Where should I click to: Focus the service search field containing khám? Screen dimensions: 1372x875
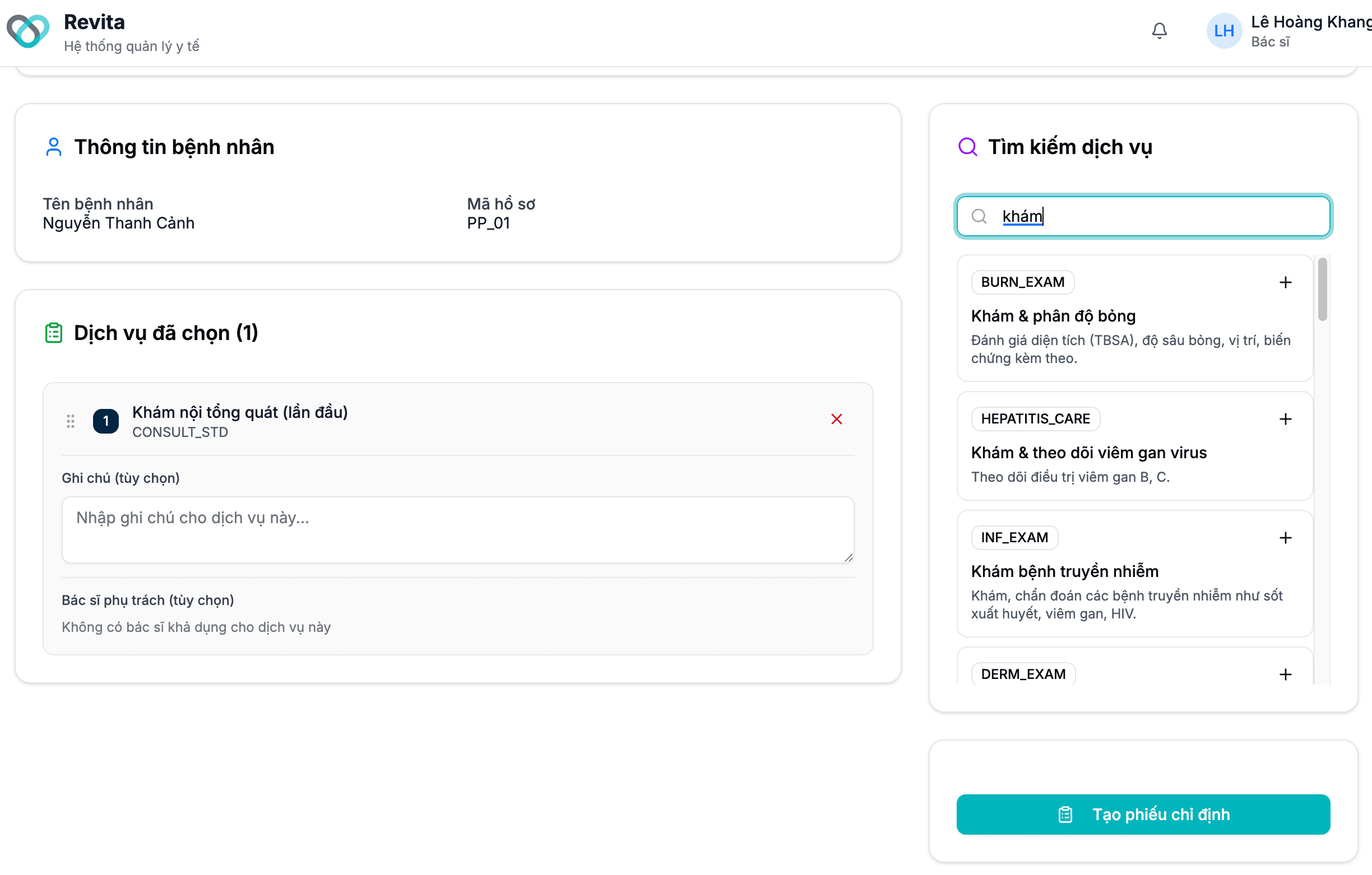tap(1143, 216)
